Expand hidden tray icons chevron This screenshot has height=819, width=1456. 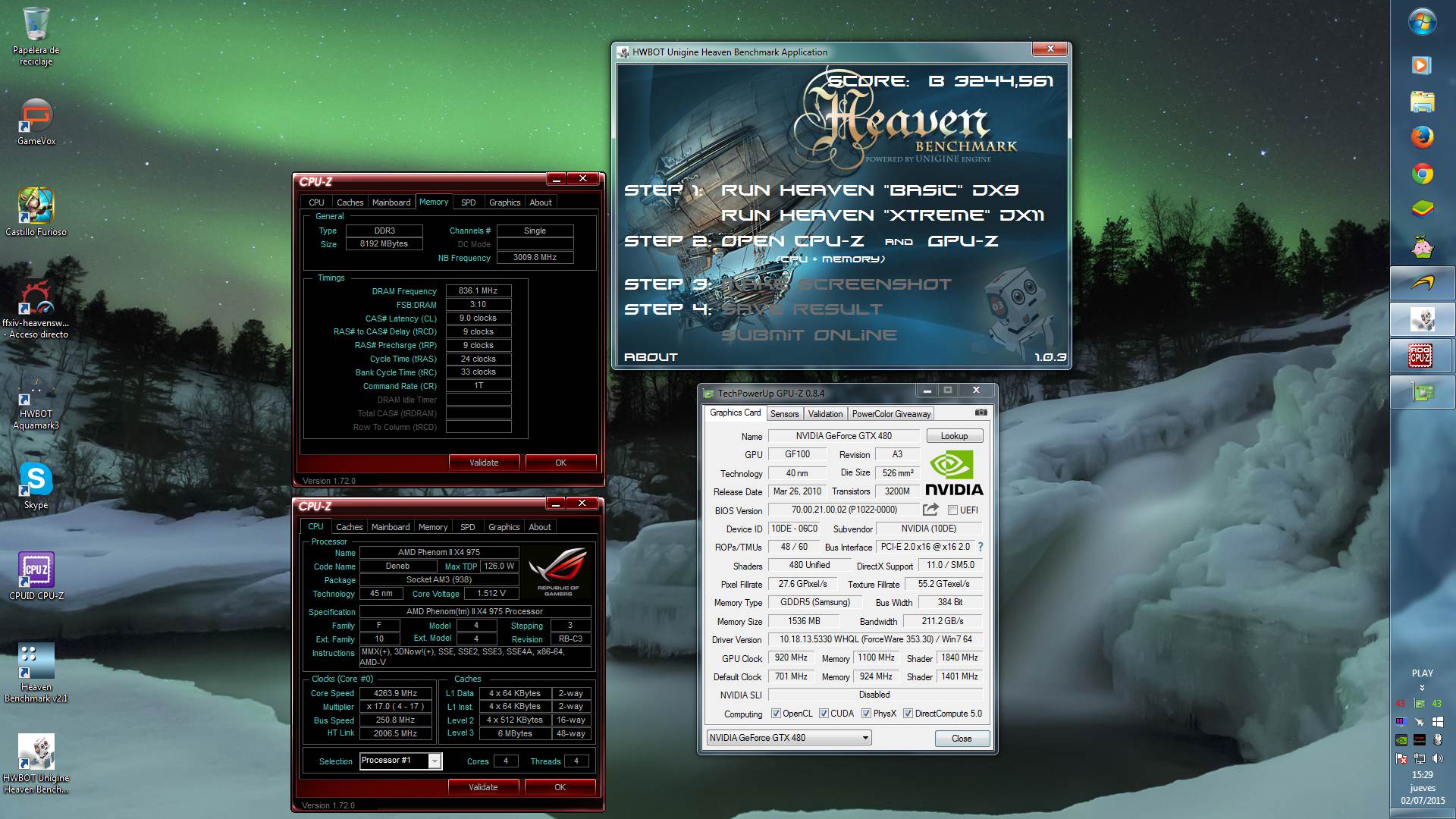point(1422,688)
